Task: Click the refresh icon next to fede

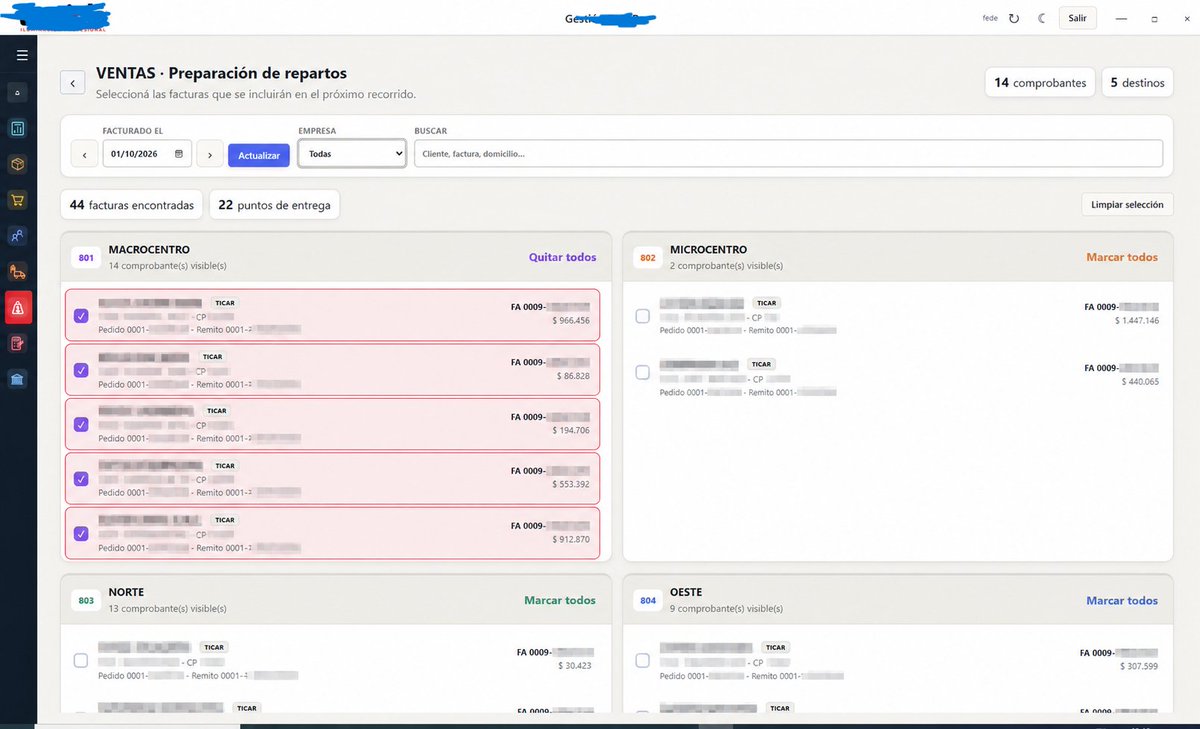Action: (1014, 18)
